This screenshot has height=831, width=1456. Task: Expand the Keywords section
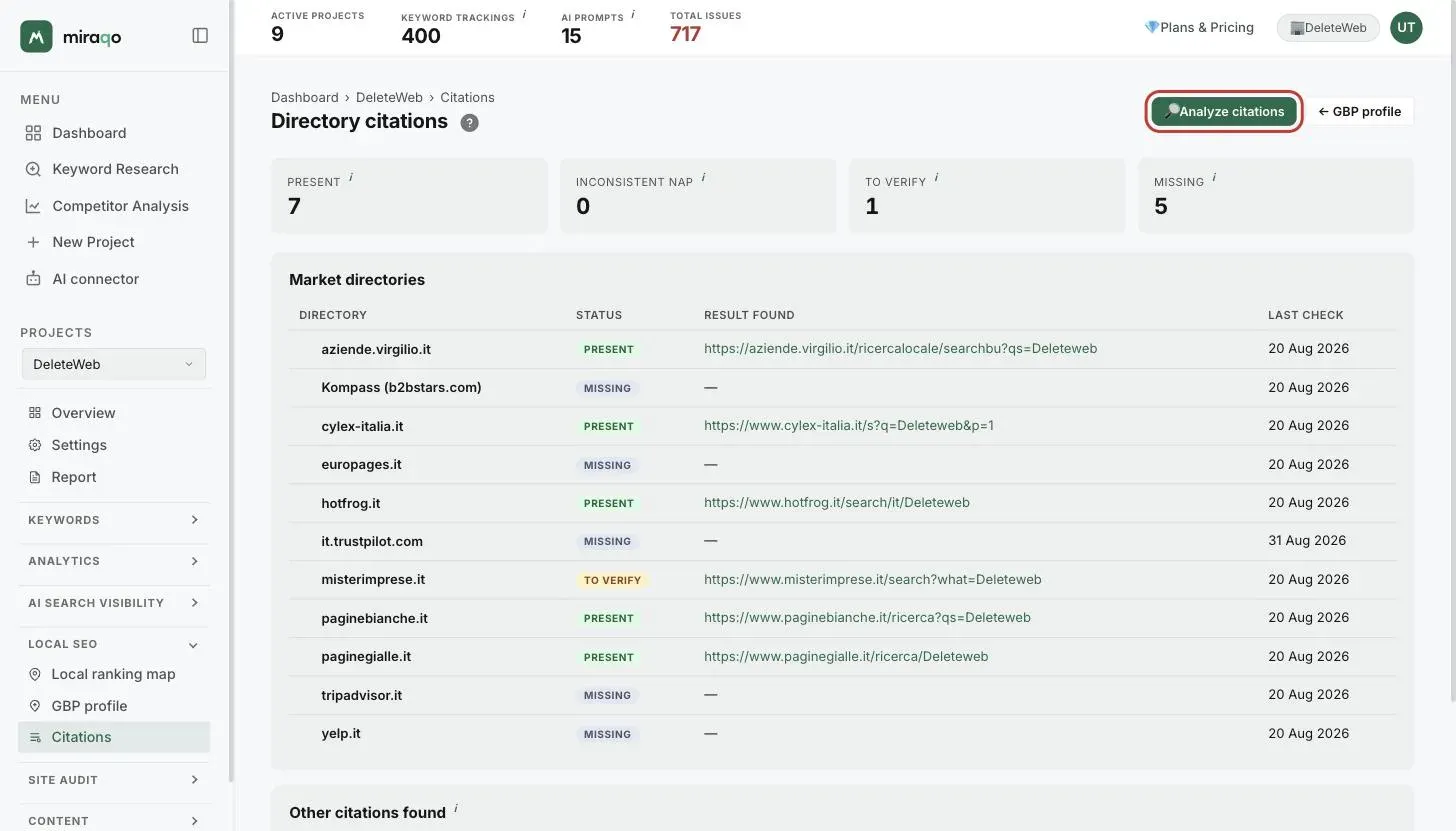[x=114, y=520]
